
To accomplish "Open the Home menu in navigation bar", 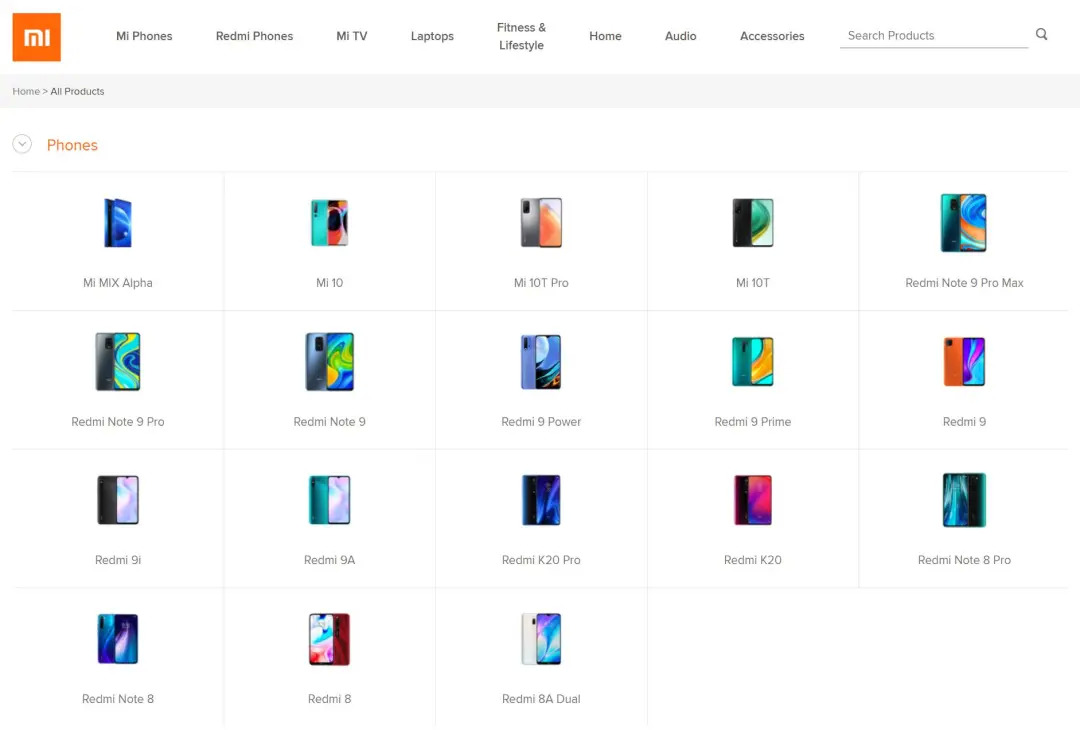I will pos(605,36).
